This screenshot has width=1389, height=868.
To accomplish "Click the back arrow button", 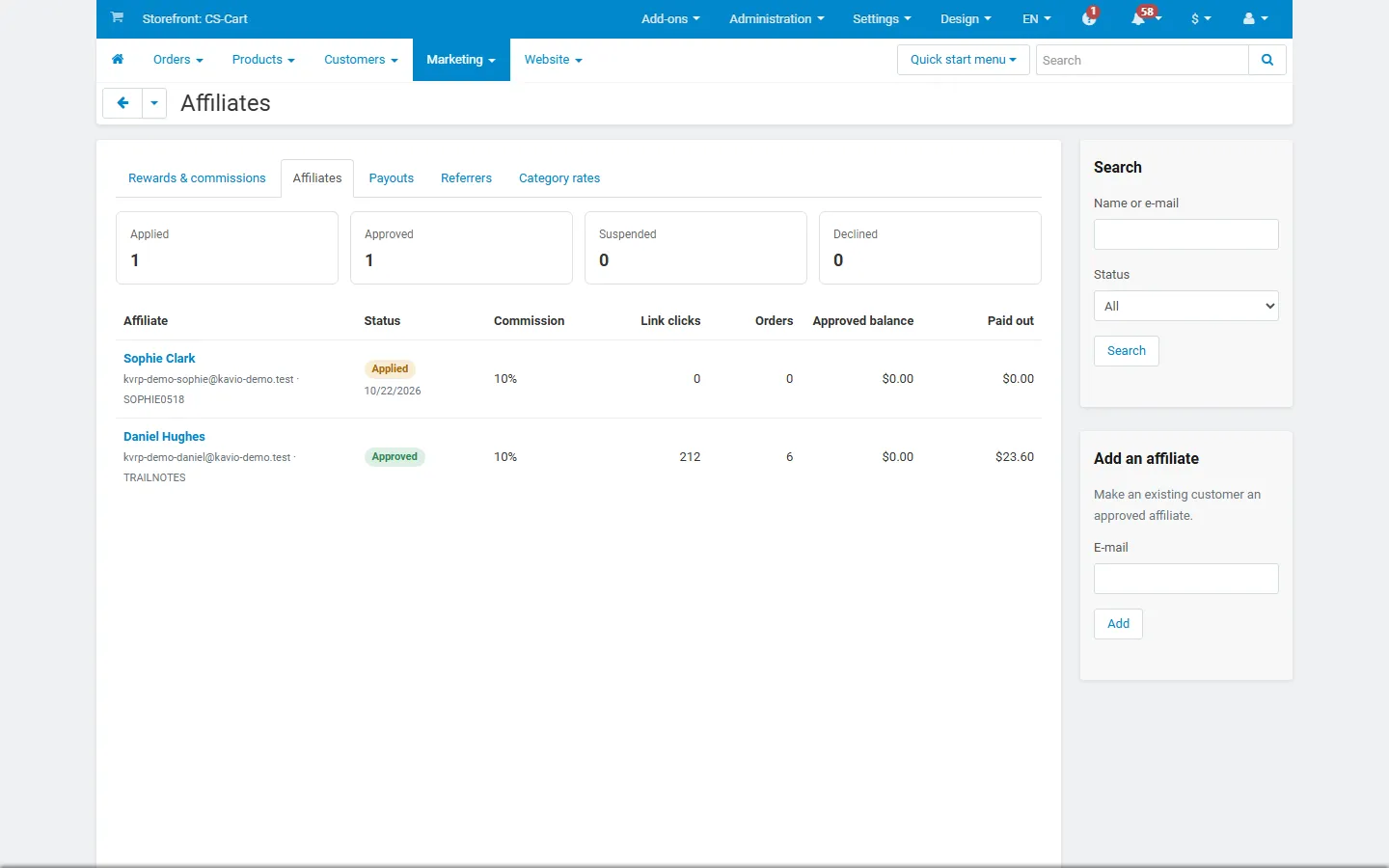I will click(x=123, y=103).
